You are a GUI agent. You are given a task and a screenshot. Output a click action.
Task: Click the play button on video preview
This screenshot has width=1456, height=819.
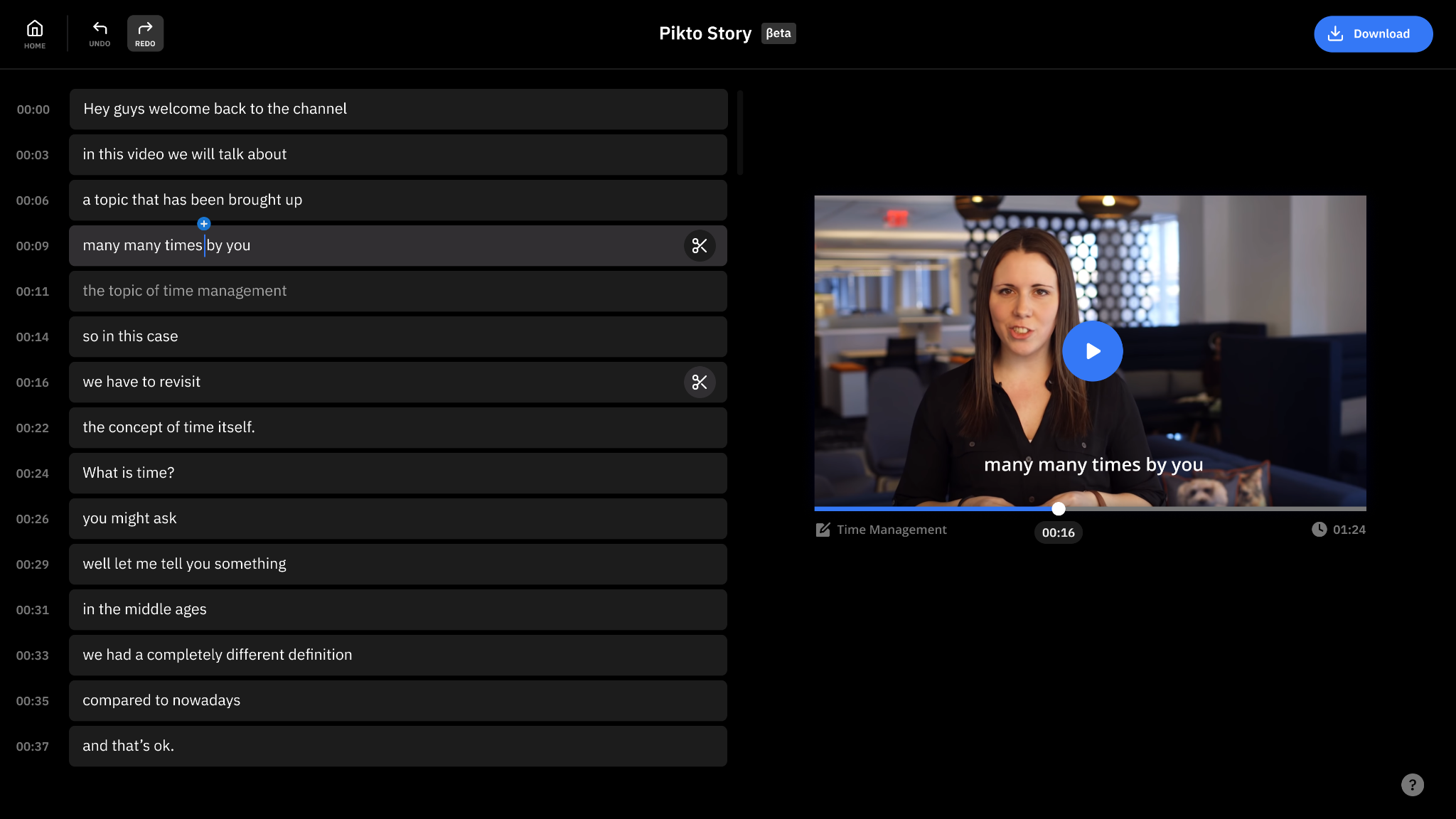[x=1092, y=350]
